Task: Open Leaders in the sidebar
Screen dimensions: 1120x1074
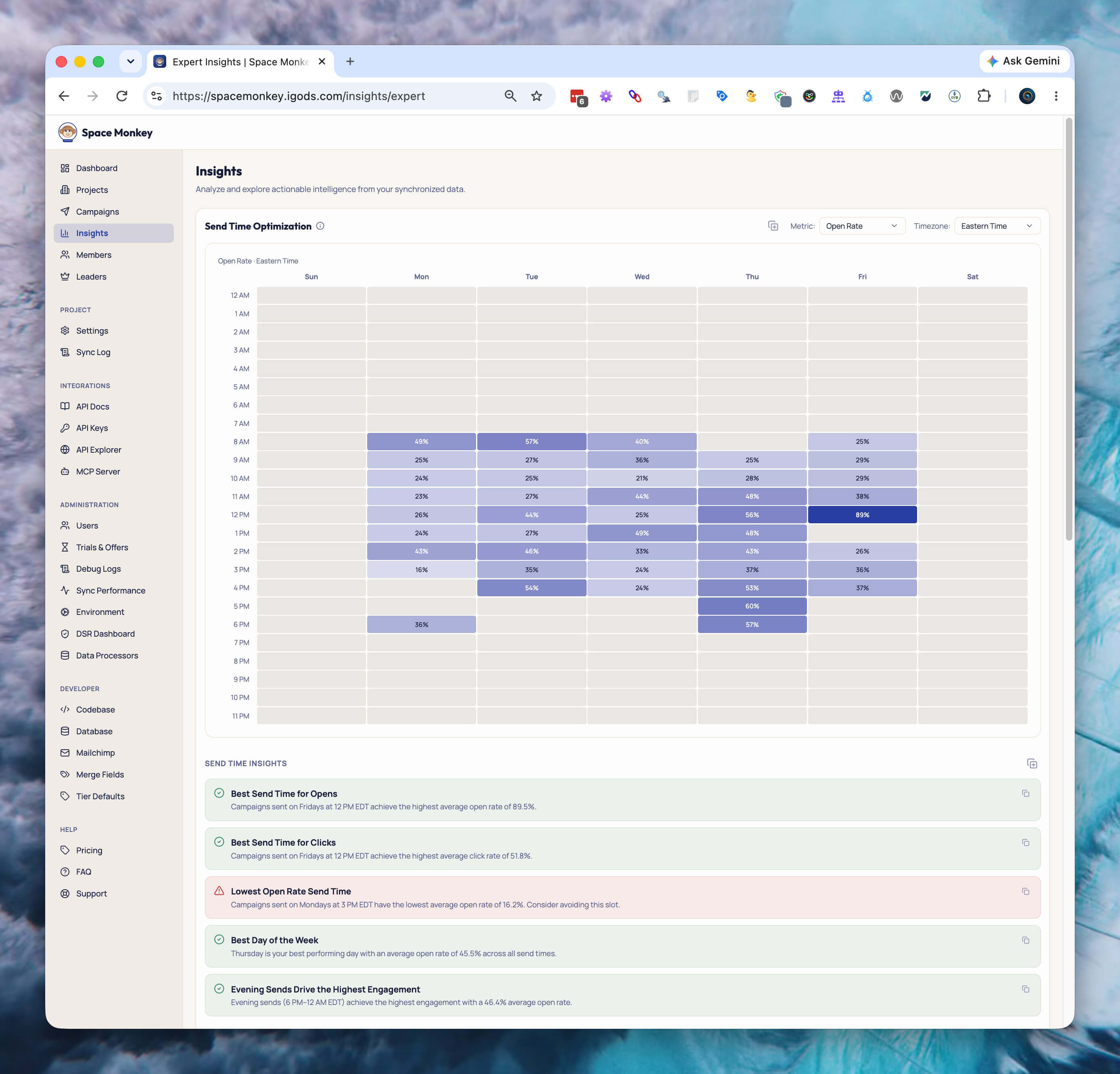Action: click(113, 276)
